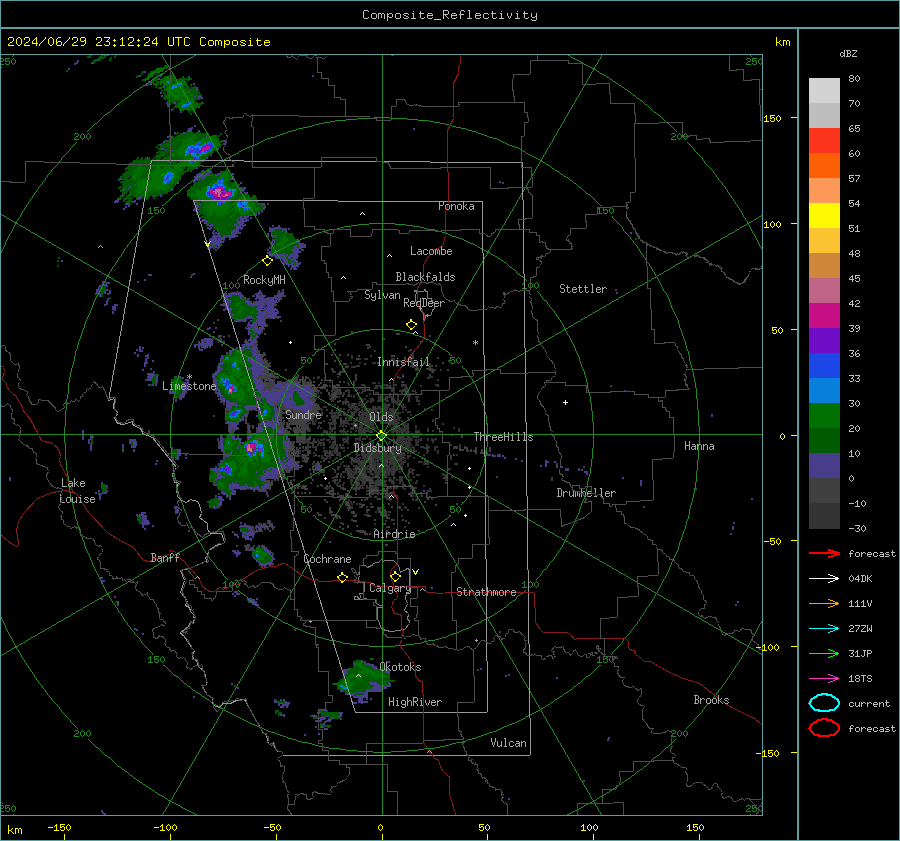Click the Banff label

[165, 557]
